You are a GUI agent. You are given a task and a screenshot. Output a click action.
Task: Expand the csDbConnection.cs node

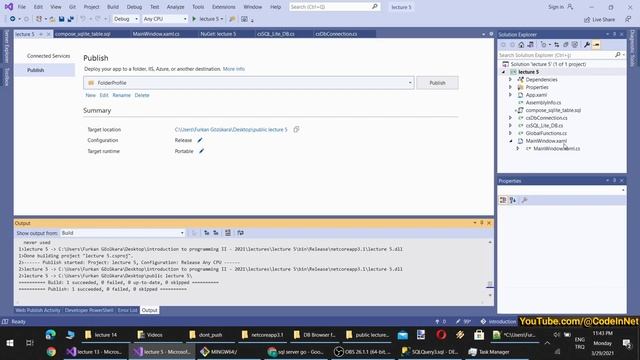coord(510,118)
